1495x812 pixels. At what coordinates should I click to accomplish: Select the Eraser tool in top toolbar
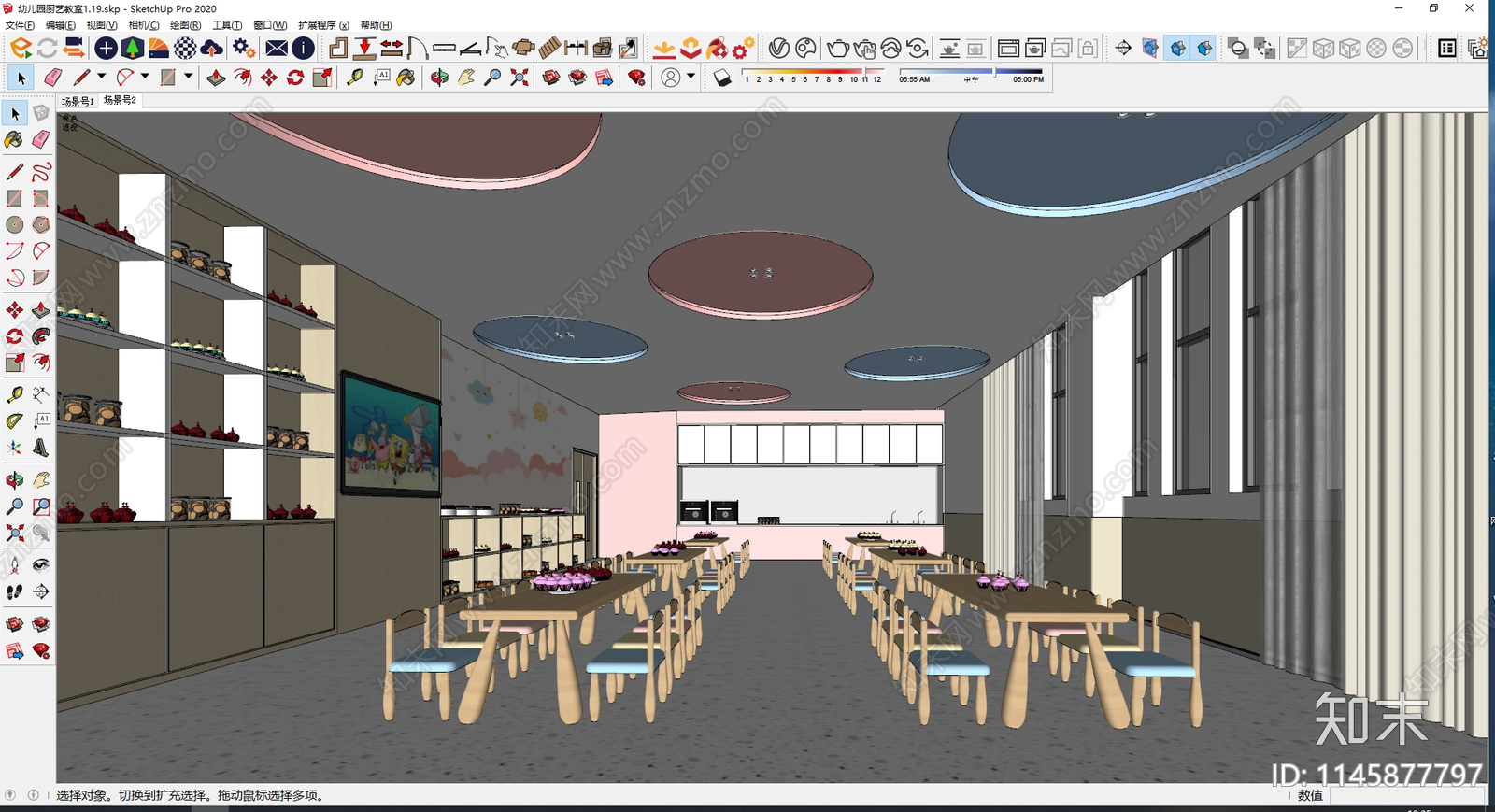tap(53, 78)
